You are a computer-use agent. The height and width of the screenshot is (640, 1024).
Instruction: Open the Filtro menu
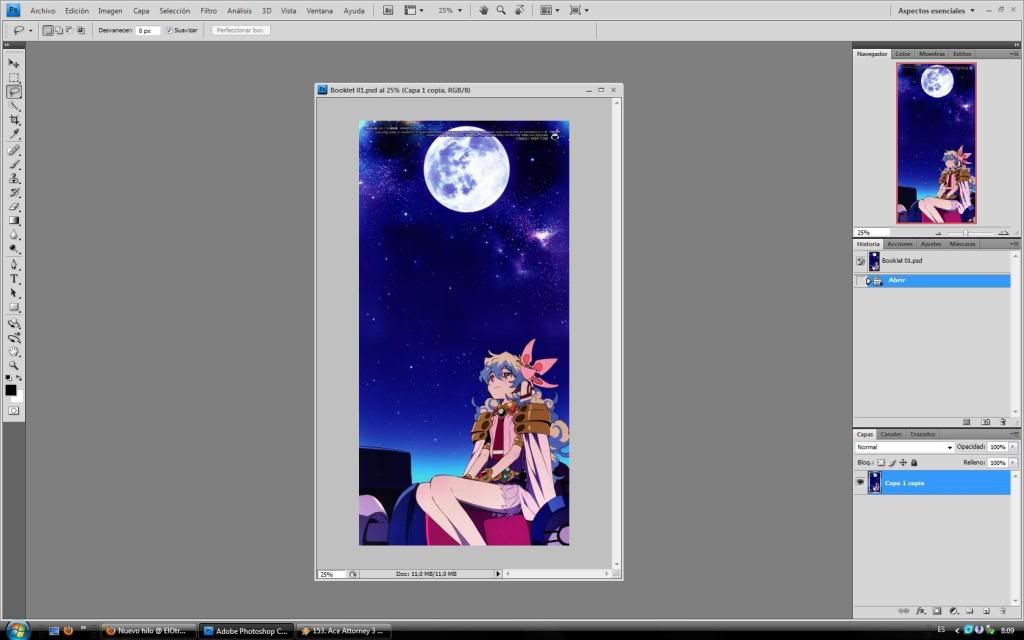click(x=208, y=10)
